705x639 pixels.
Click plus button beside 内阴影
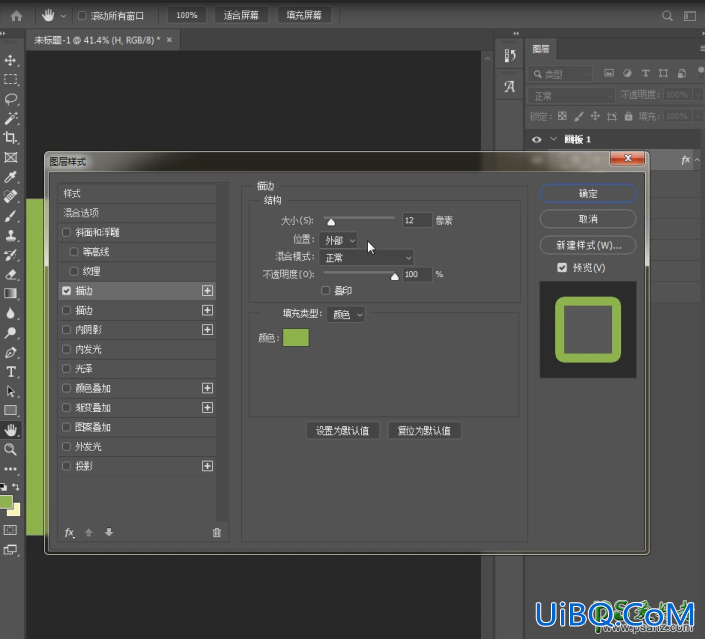(207, 330)
